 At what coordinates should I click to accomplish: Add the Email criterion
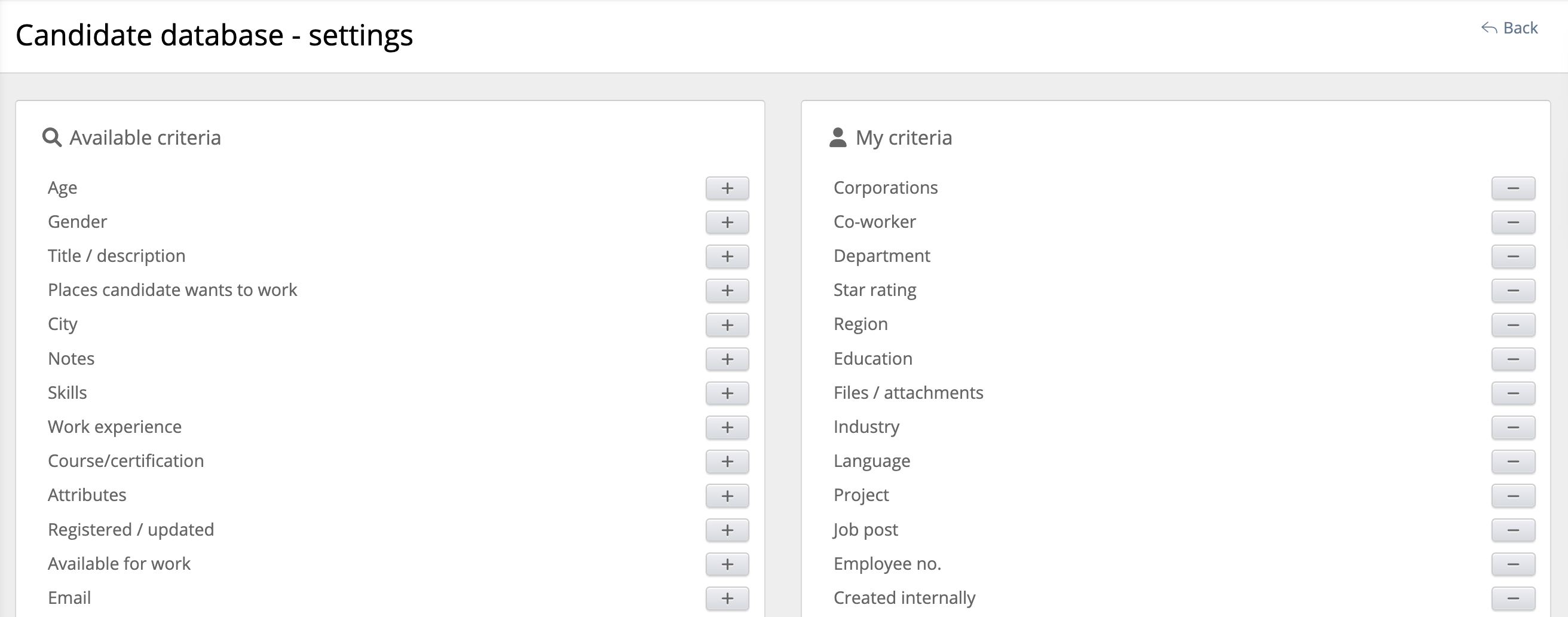coord(727,598)
